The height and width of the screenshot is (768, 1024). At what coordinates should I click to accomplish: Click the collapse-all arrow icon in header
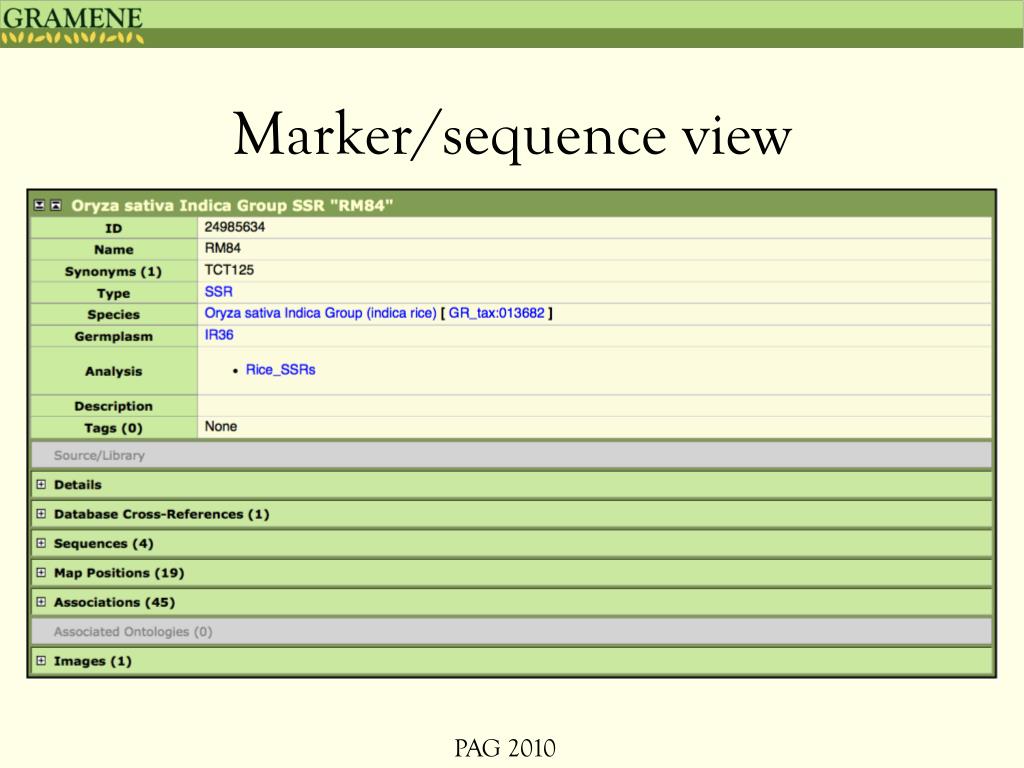(x=56, y=205)
